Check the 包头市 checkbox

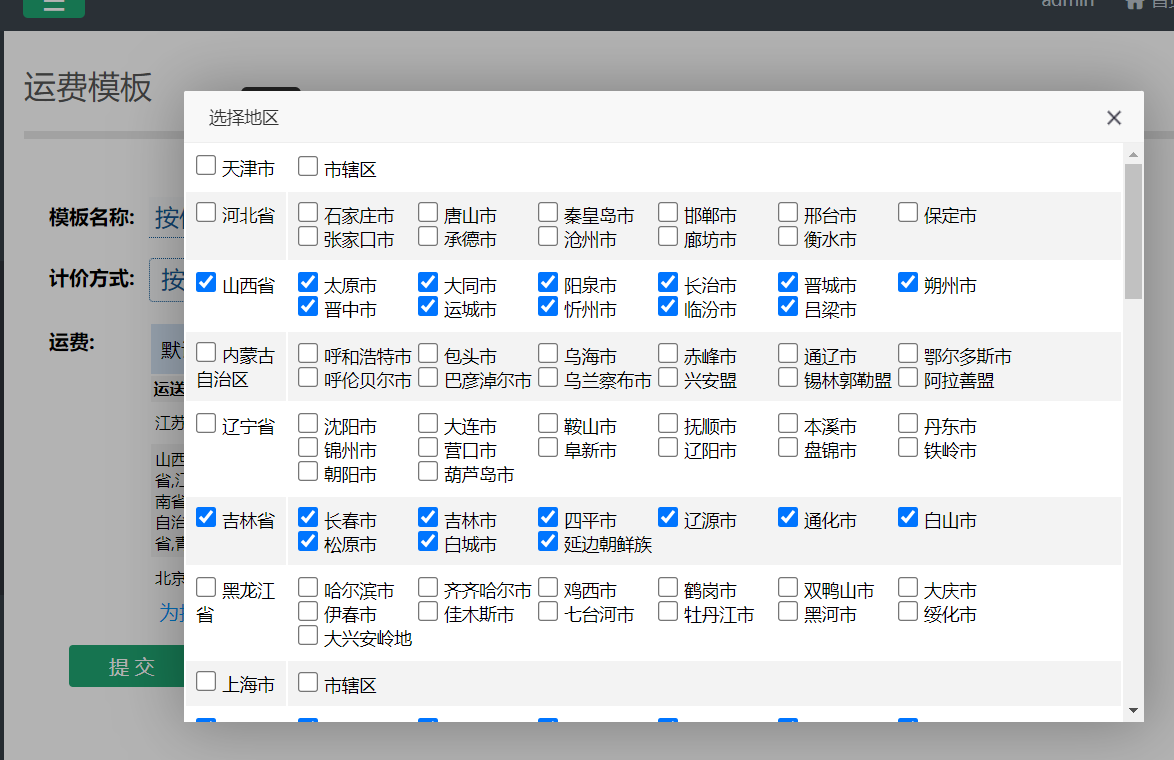coord(428,353)
